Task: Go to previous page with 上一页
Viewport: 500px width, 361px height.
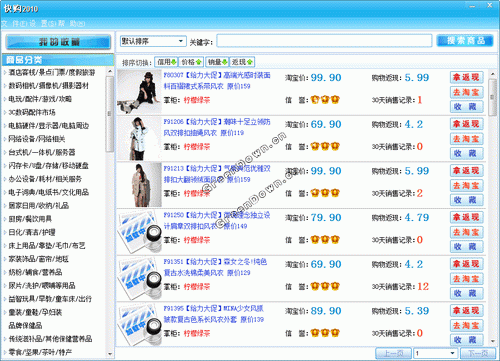Action: (x=393, y=353)
